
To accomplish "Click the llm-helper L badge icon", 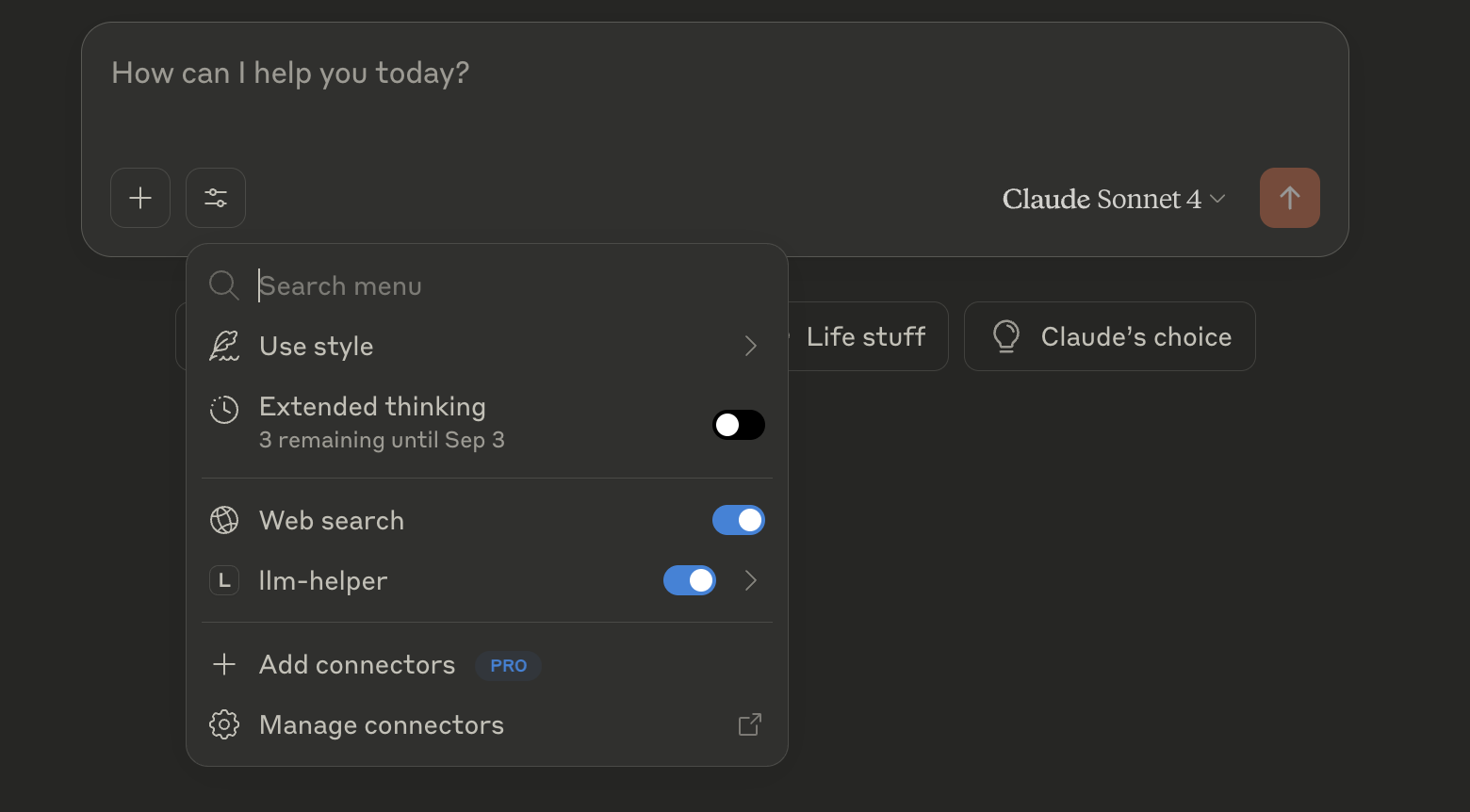I will tap(223, 580).
